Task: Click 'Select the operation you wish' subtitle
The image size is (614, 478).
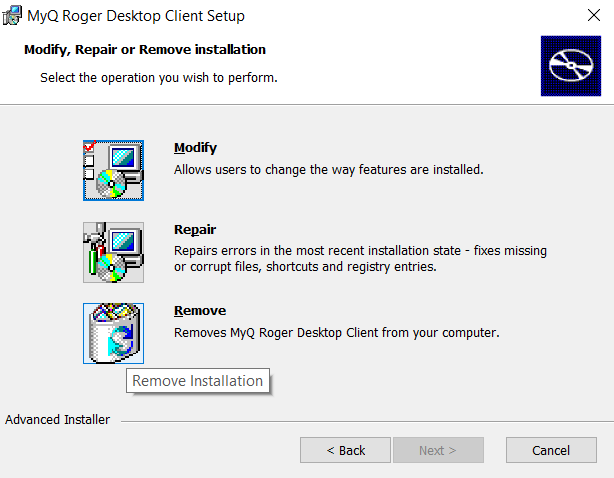Action: [158, 77]
